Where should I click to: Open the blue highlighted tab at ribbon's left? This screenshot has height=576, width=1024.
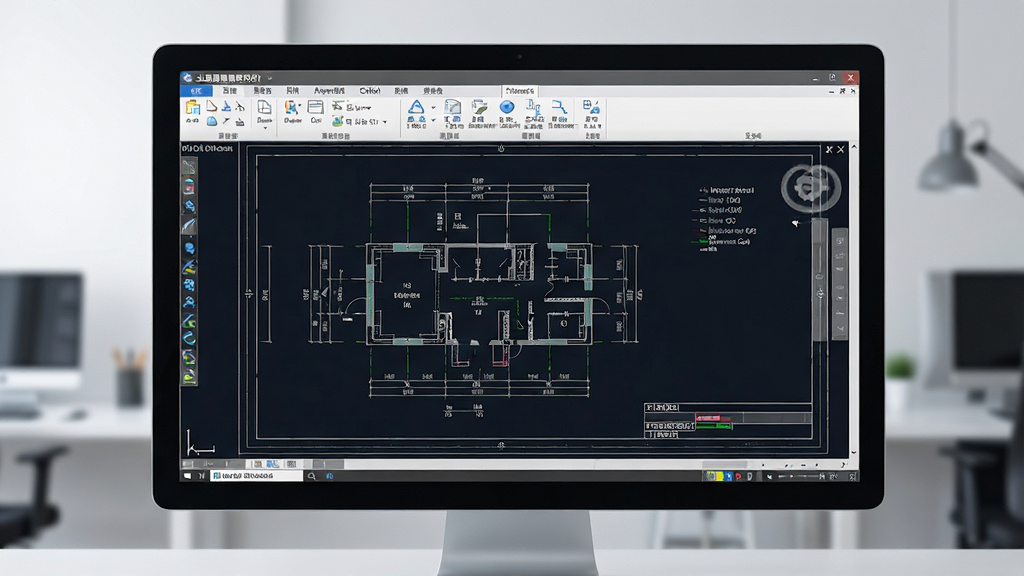pyautogui.click(x=197, y=91)
